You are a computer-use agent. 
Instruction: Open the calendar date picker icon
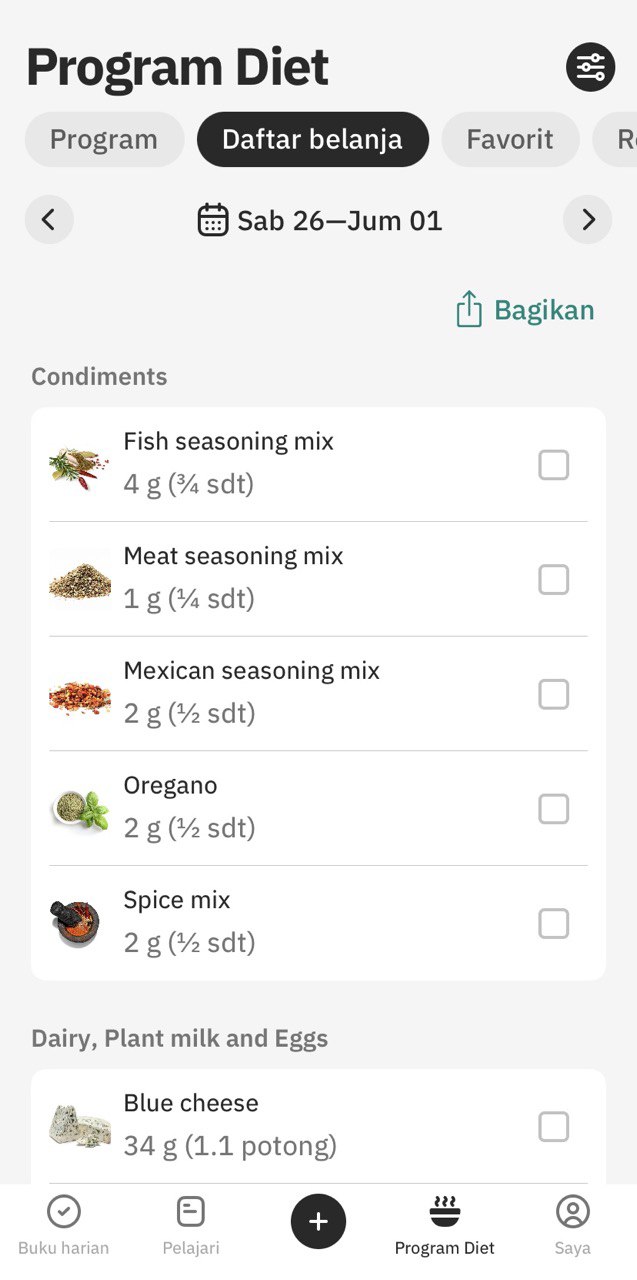pos(213,220)
